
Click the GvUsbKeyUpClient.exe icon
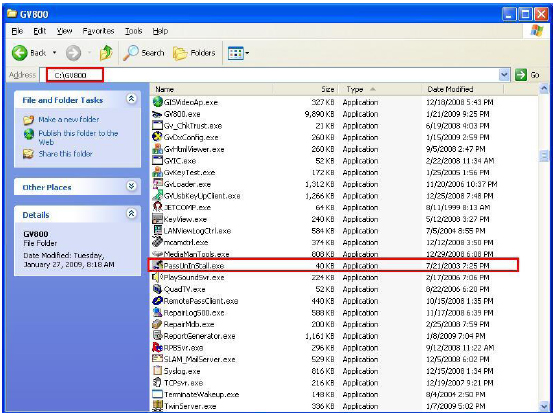(x=157, y=195)
